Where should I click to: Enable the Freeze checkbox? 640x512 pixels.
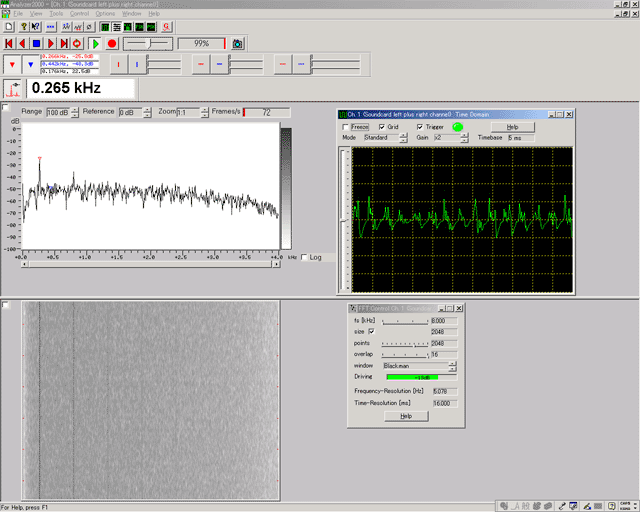pos(346,127)
